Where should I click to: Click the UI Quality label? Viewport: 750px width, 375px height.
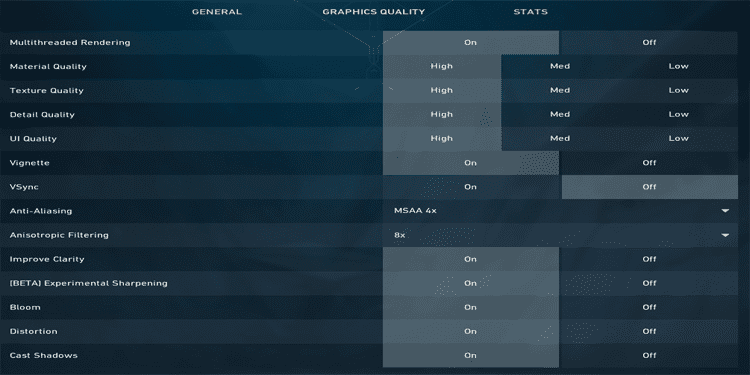33,139
